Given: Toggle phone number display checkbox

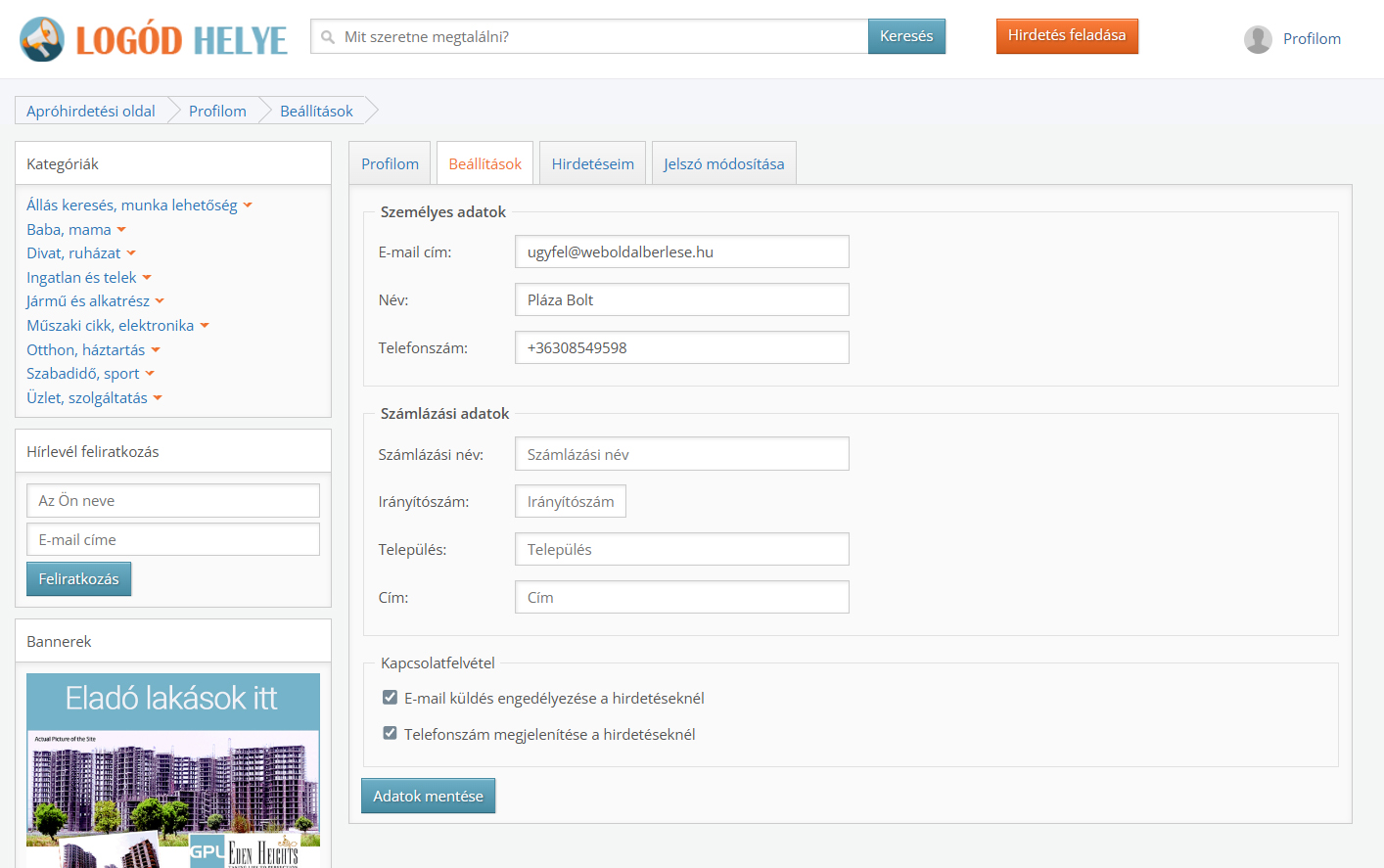Looking at the screenshot, I should (x=390, y=734).
